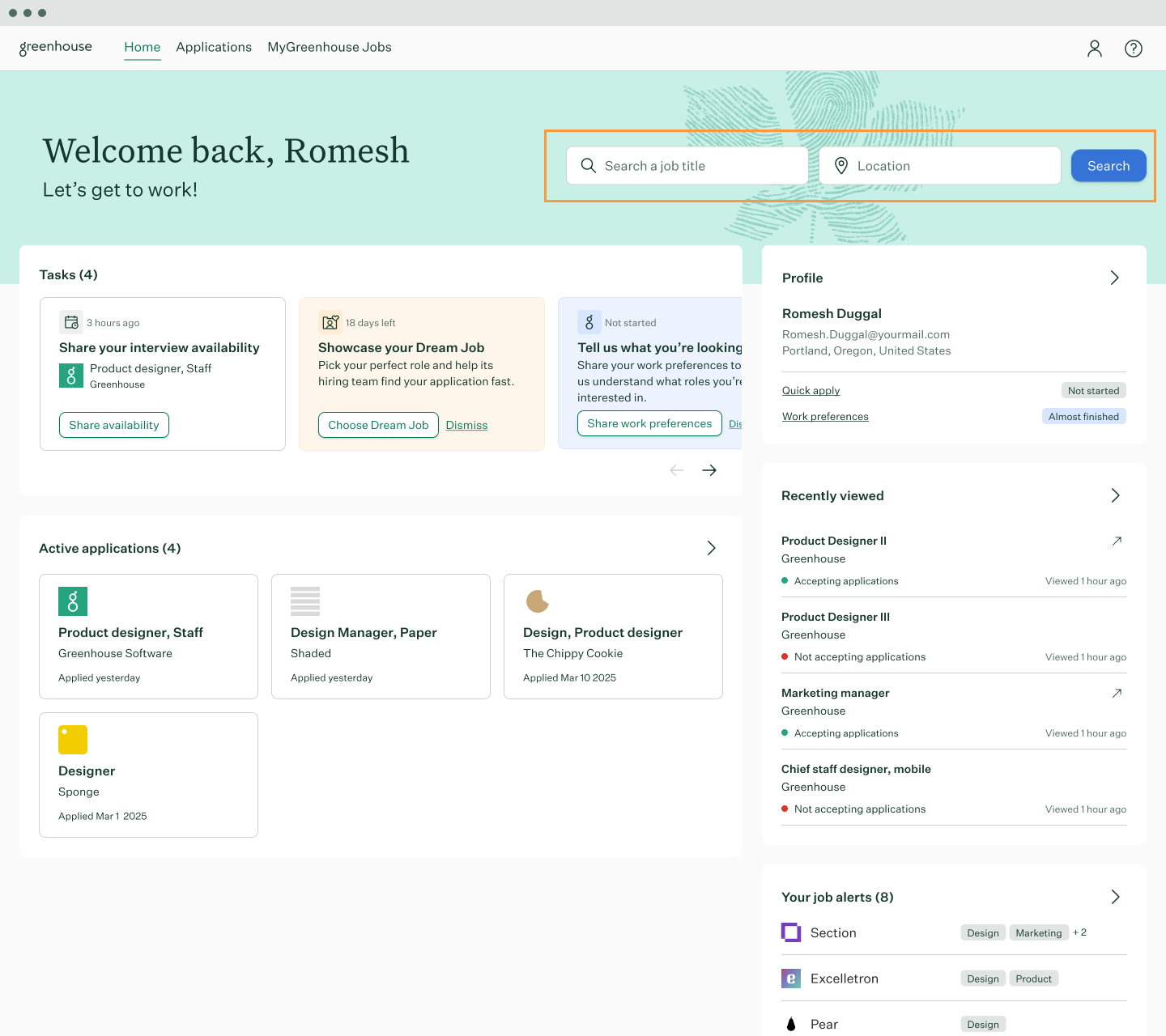Open recently viewed Product Designer III

(836, 617)
